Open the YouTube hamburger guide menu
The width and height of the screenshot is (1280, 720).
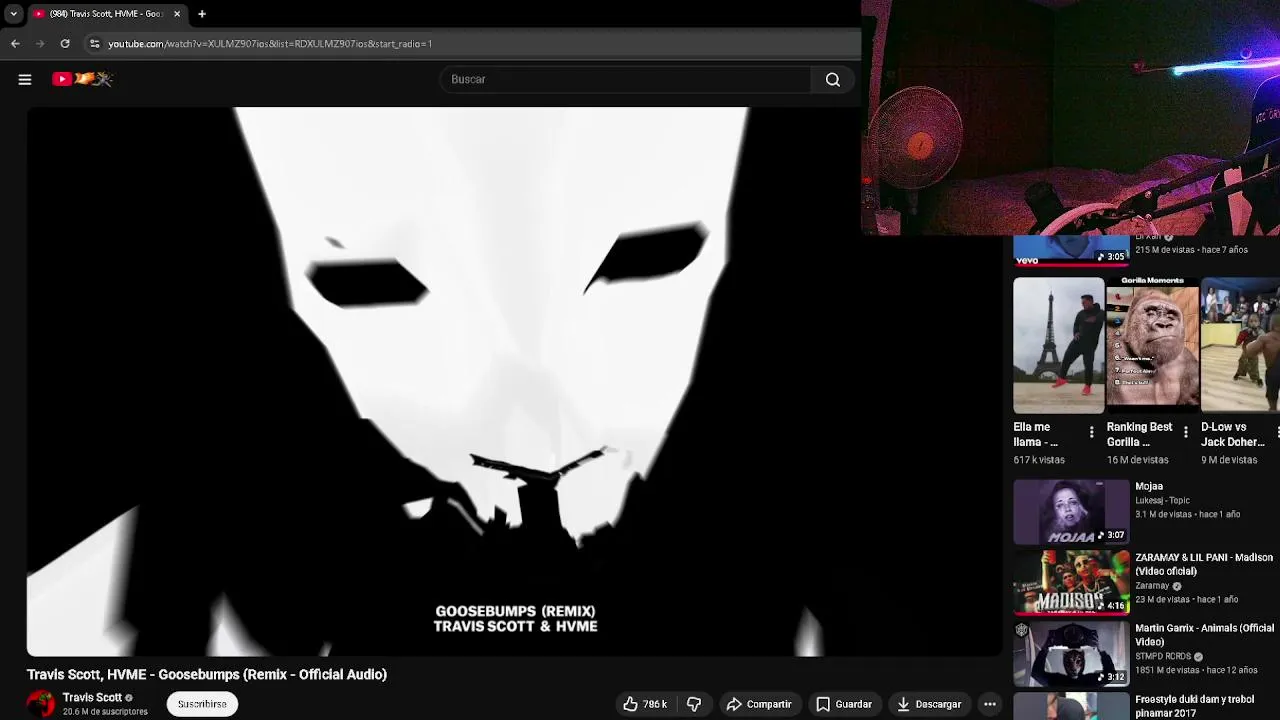[25, 79]
